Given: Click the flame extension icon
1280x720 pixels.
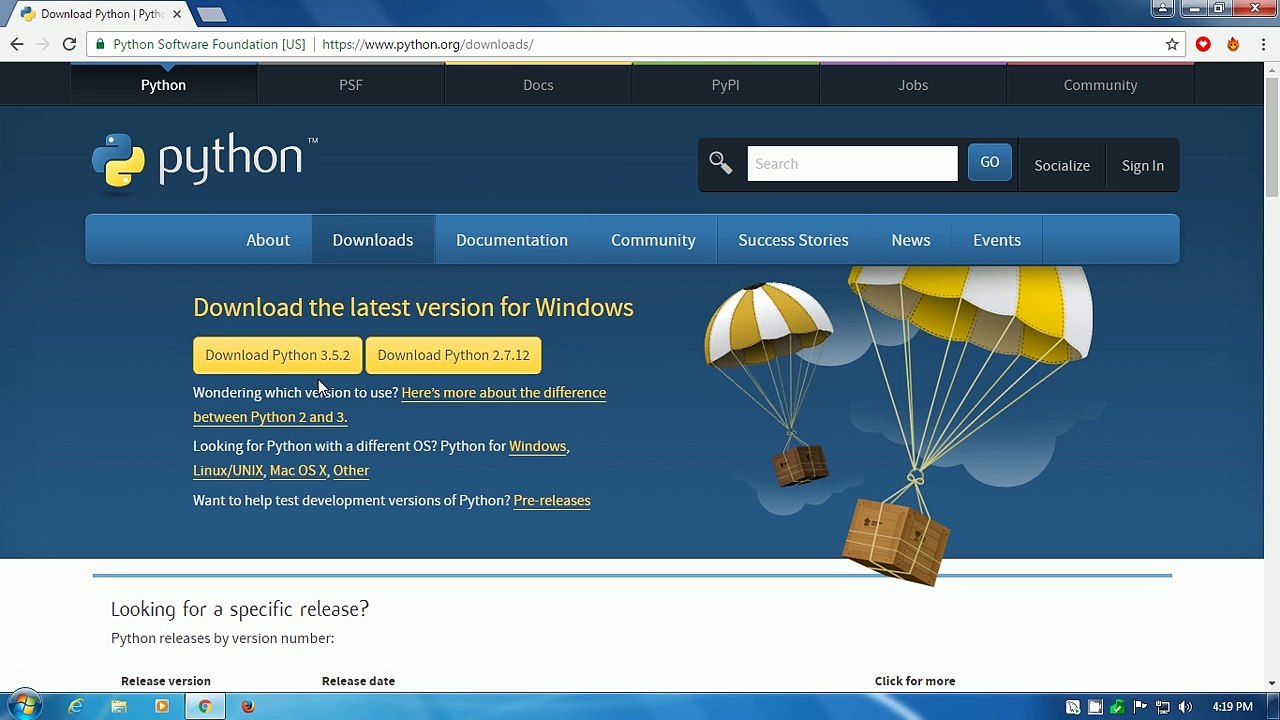Looking at the screenshot, I should tap(1233, 44).
